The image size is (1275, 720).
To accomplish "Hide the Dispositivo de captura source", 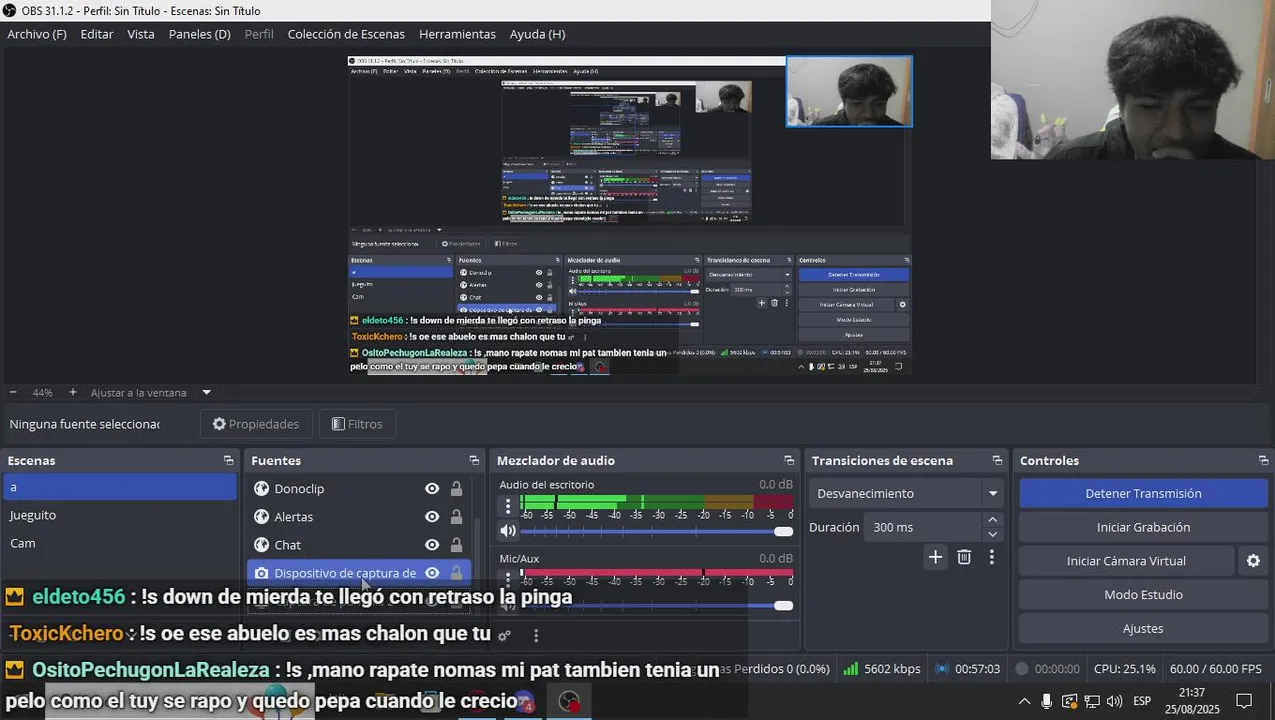I will pyautogui.click(x=432, y=572).
